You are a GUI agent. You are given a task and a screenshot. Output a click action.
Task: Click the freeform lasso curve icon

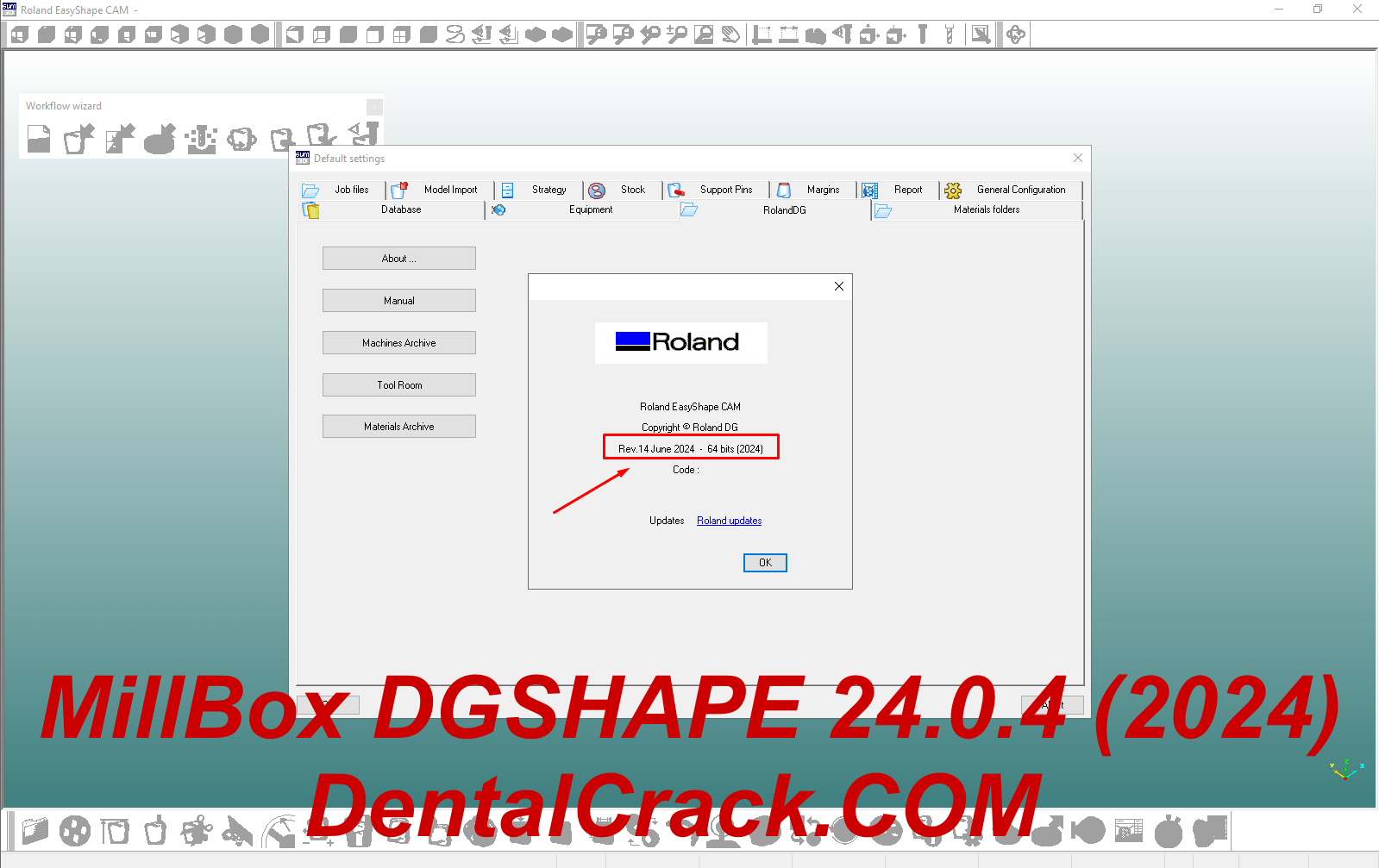(455, 34)
